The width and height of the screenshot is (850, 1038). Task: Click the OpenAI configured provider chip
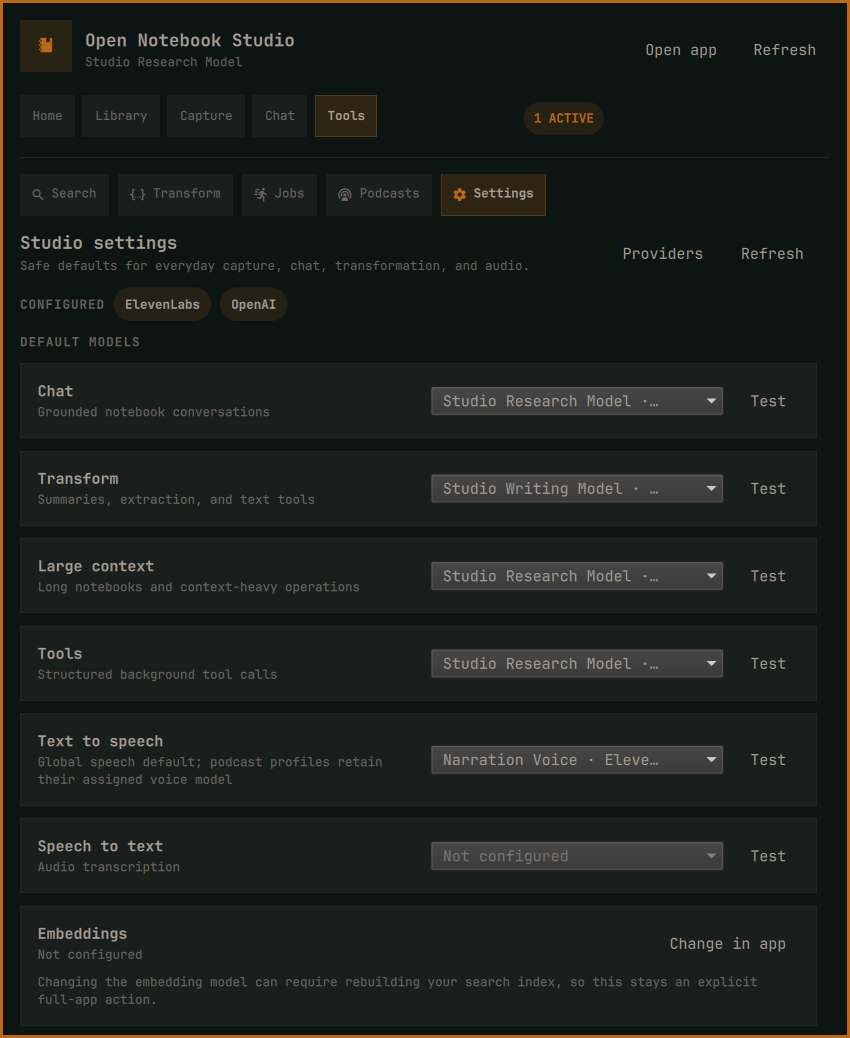click(254, 305)
